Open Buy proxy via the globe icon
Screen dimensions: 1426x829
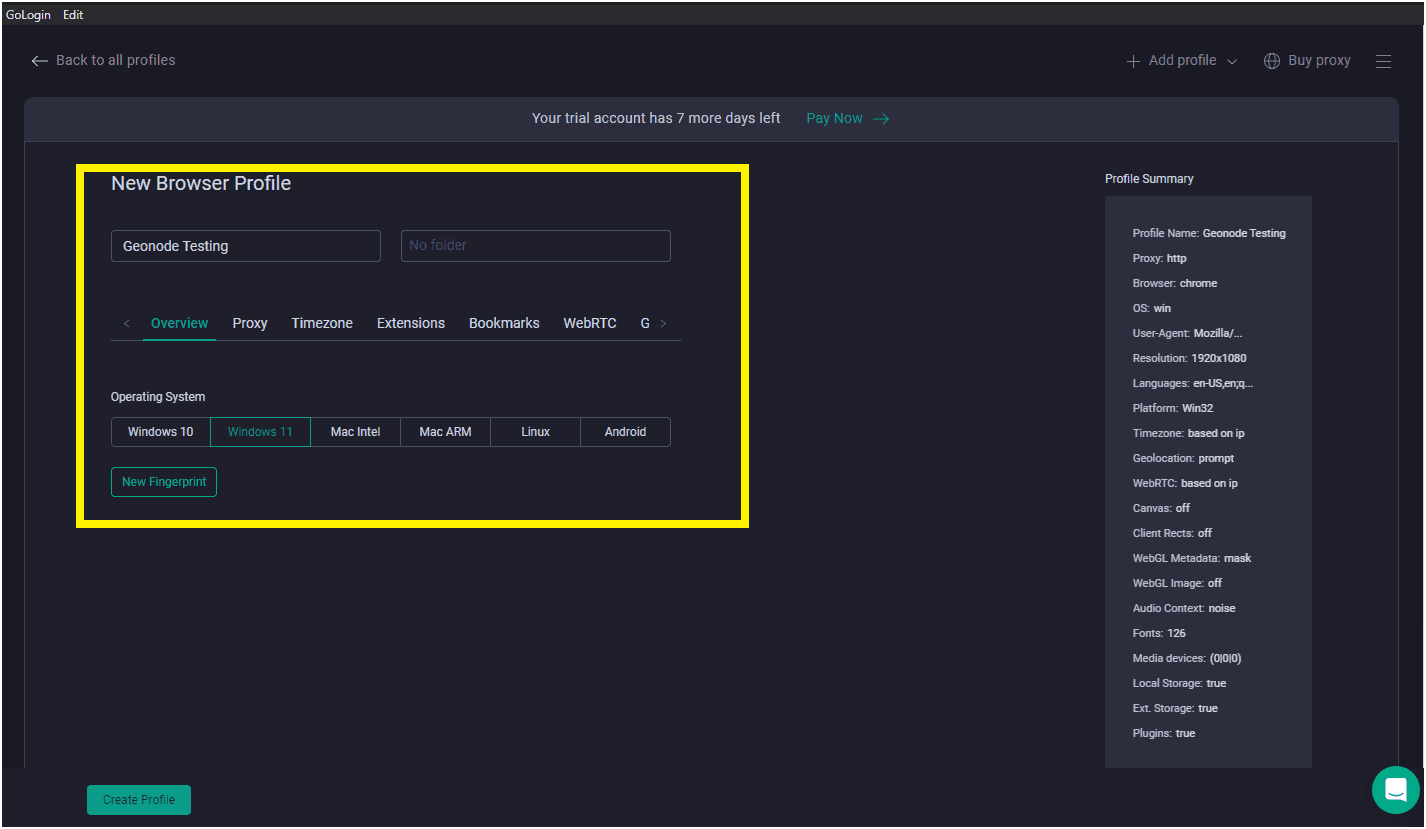click(x=1272, y=60)
